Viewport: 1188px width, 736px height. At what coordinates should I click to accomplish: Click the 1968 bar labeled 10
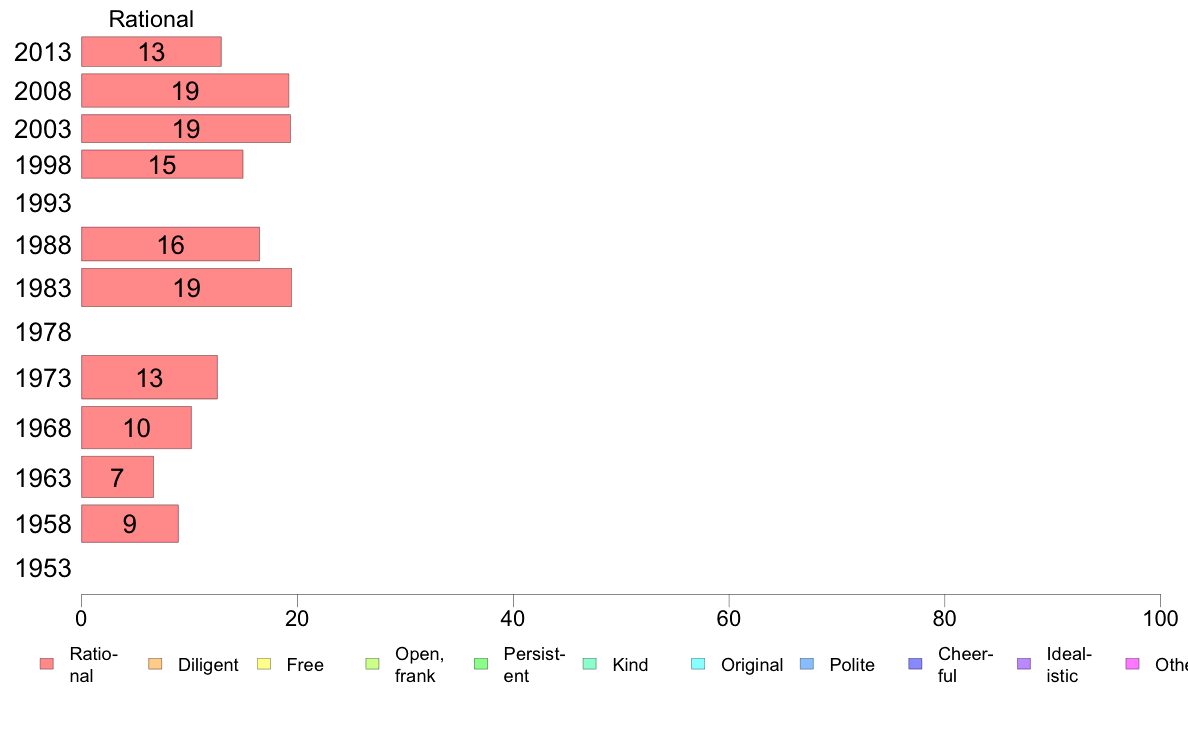pyautogui.click(x=136, y=428)
